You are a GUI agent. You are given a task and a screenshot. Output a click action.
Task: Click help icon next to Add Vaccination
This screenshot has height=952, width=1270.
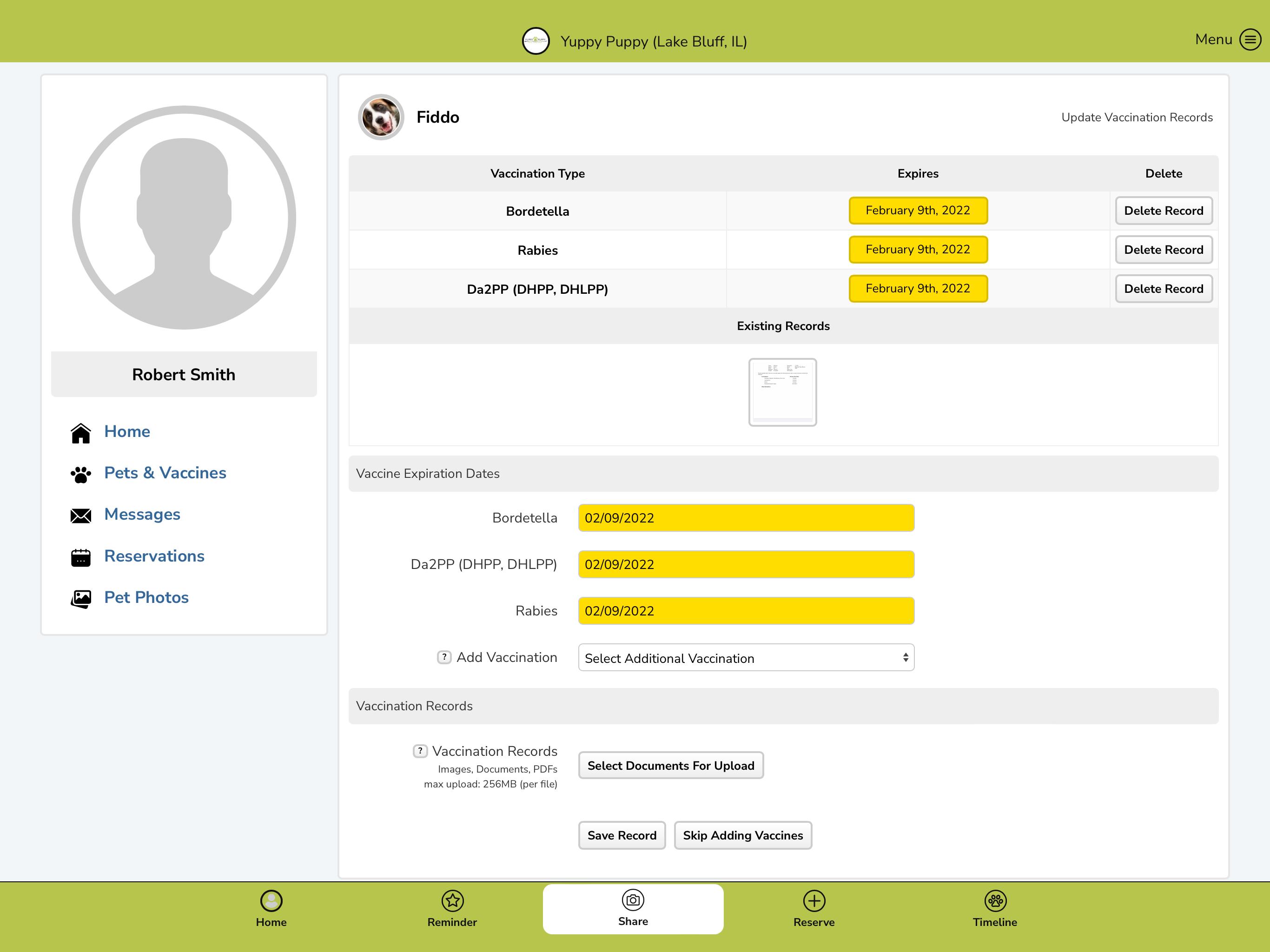click(444, 657)
